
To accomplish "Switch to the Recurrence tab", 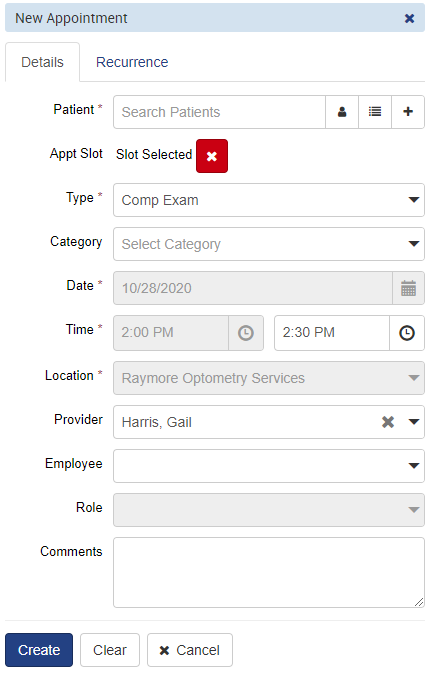I will pyautogui.click(x=132, y=62).
